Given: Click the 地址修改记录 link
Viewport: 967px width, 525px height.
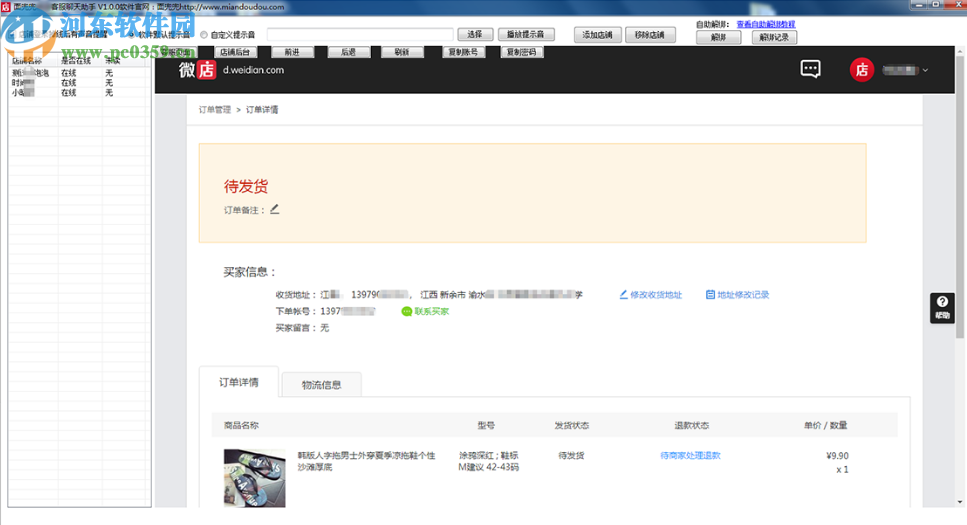Looking at the screenshot, I should [x=743, y=295].
